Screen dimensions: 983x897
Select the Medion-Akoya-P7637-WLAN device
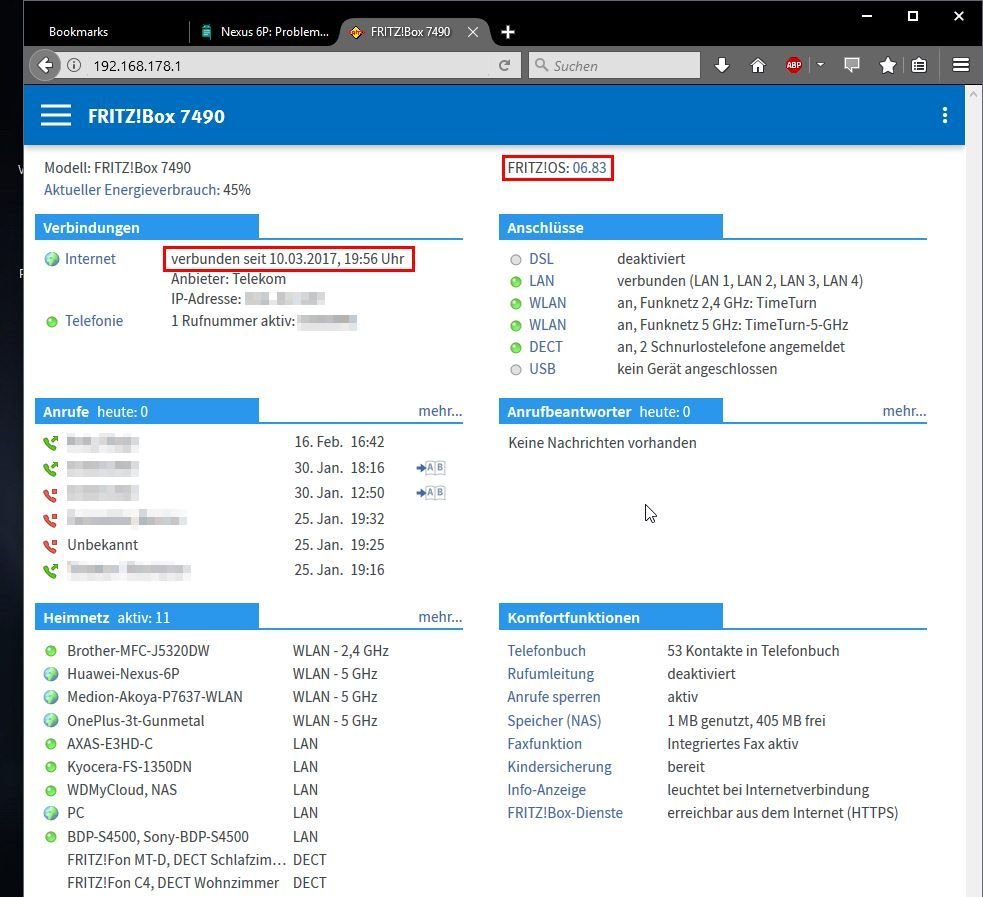(x=155, y=697)
